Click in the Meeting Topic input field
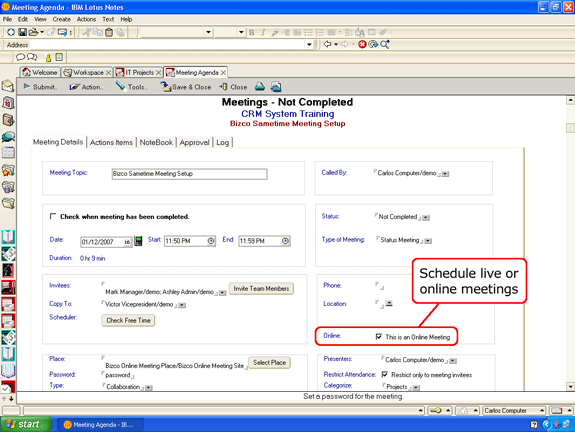The height and width of the screenshot is (432, 575). (x=189, y=174)
